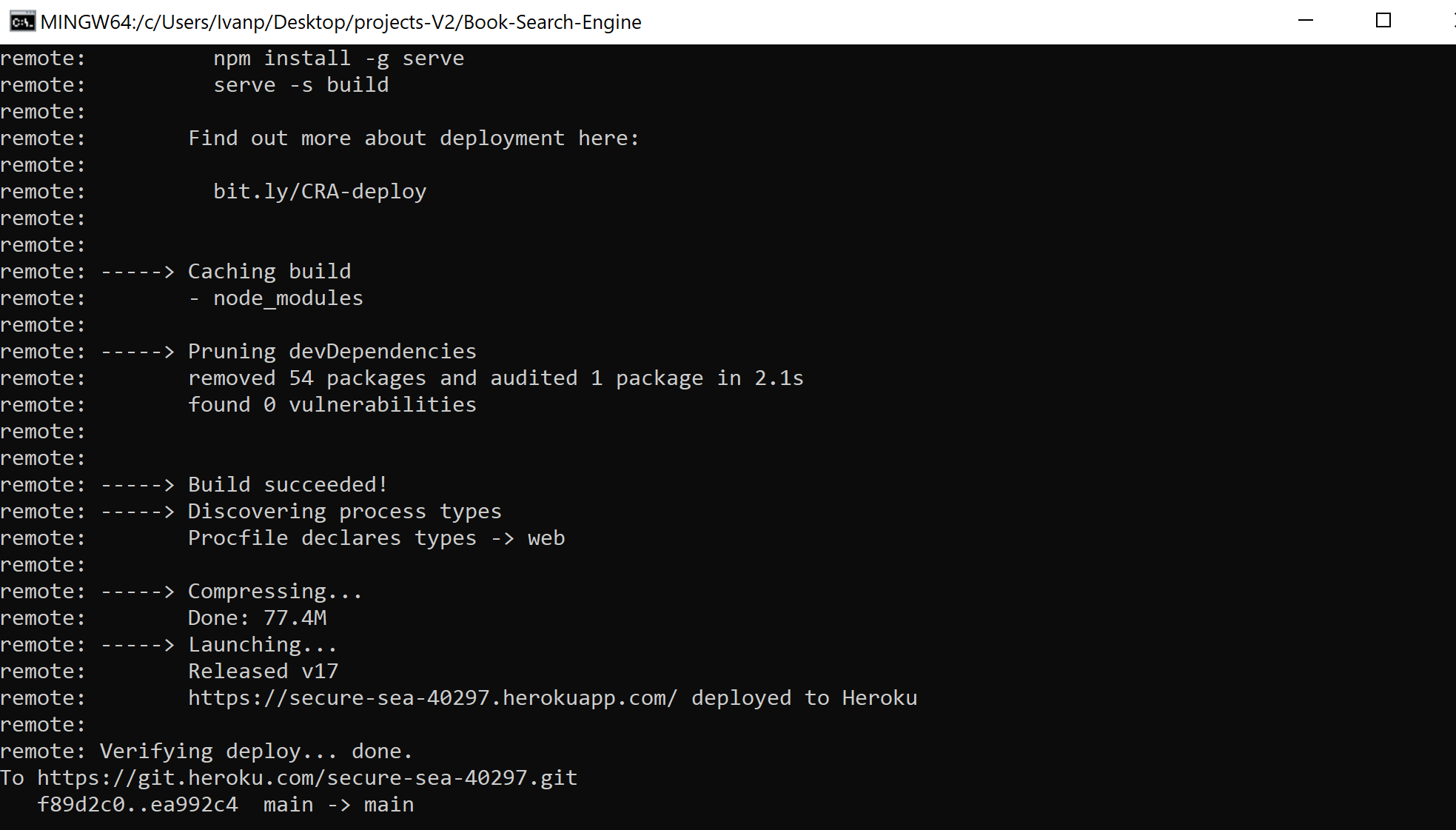The image size is (1456, 830).
Task: Click the Released v17 text
Action: (x=264, y=670)
